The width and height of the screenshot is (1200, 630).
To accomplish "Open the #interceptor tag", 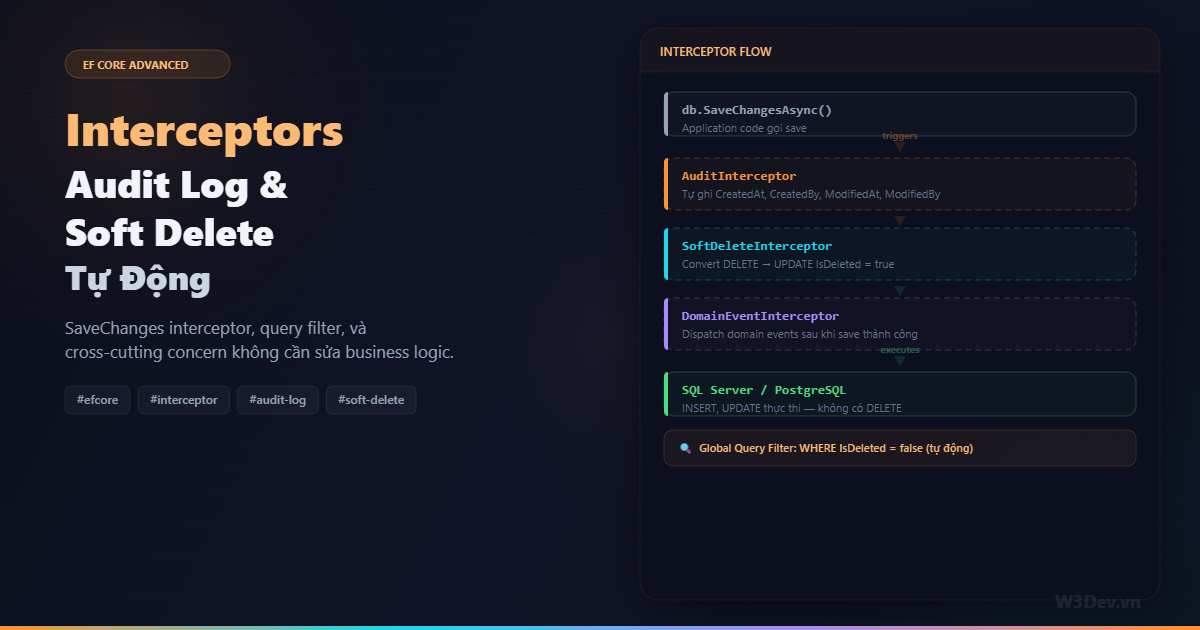I will pyautogui.click(x=183, y=399).
